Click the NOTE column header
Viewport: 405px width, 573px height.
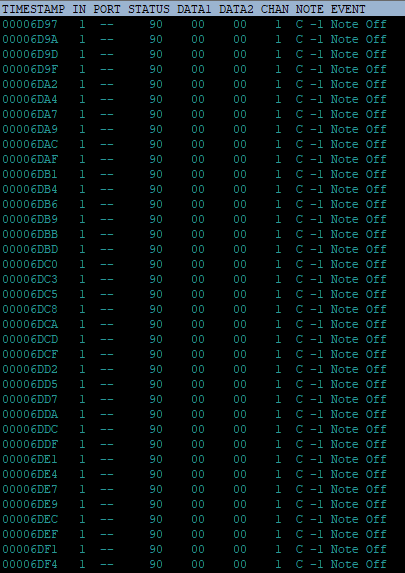point(310,10)
